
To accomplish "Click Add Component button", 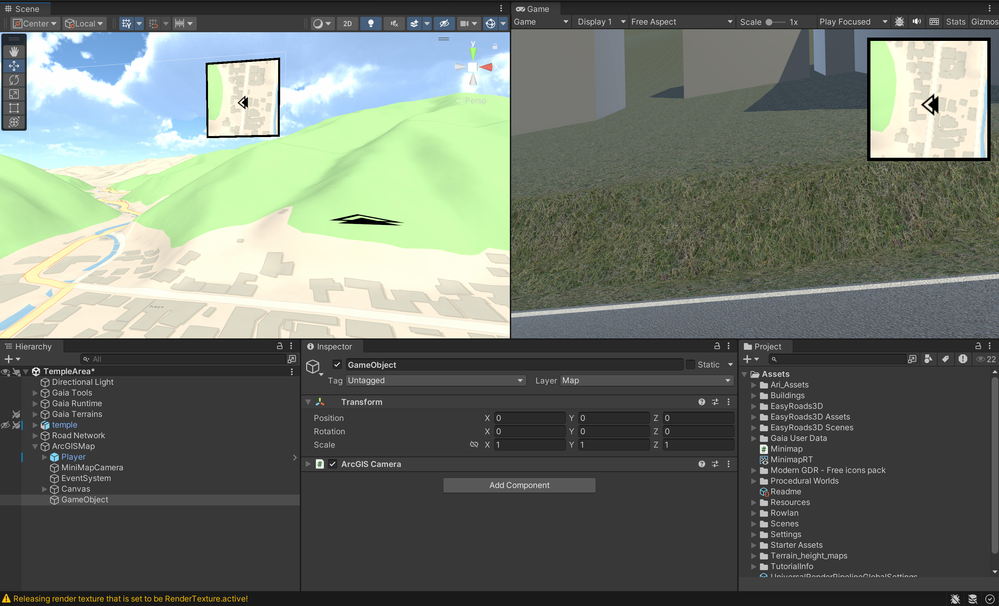I will (519, 486).
